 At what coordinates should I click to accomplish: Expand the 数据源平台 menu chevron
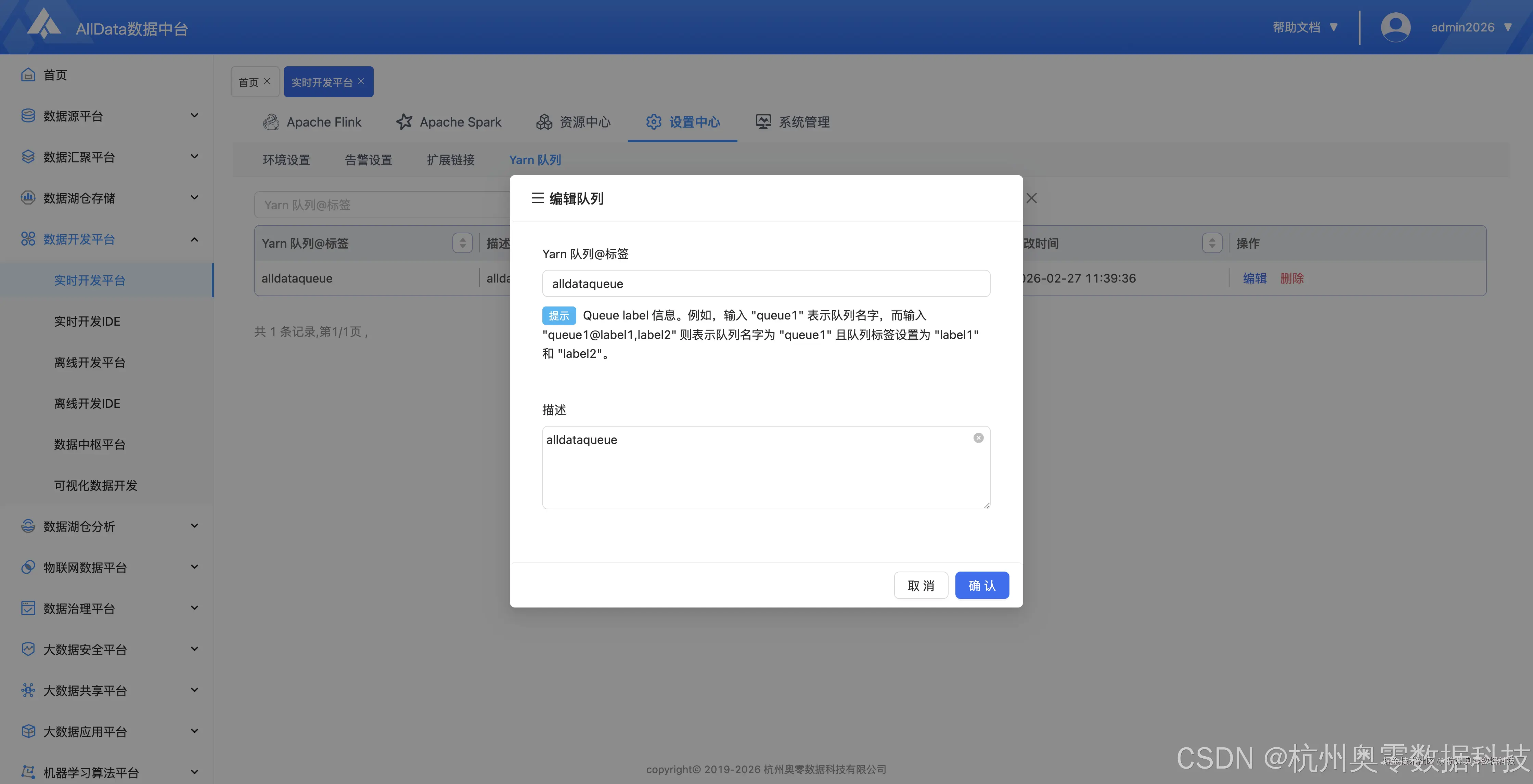(x=194, y=115)
